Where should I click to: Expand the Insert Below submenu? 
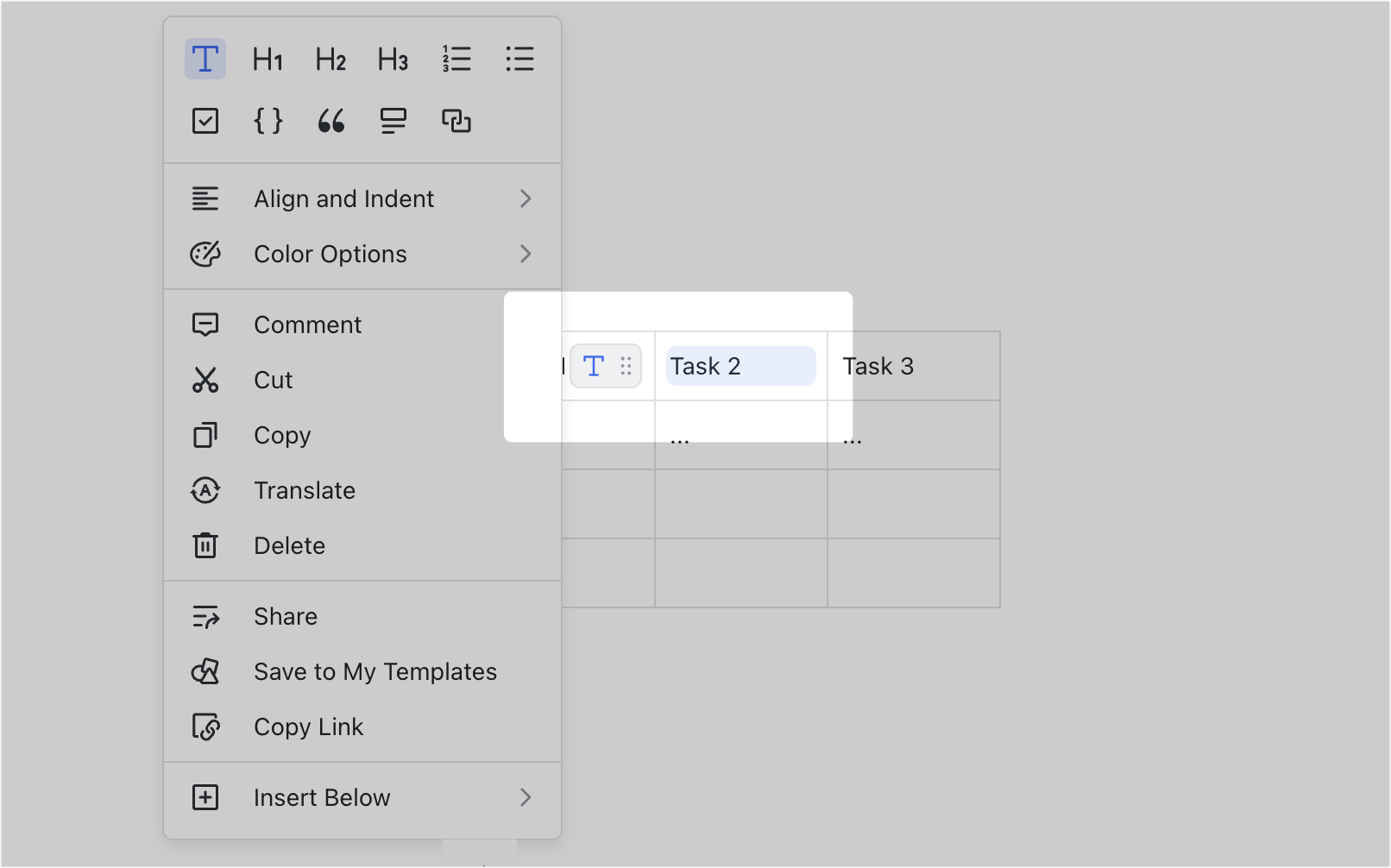322,797
